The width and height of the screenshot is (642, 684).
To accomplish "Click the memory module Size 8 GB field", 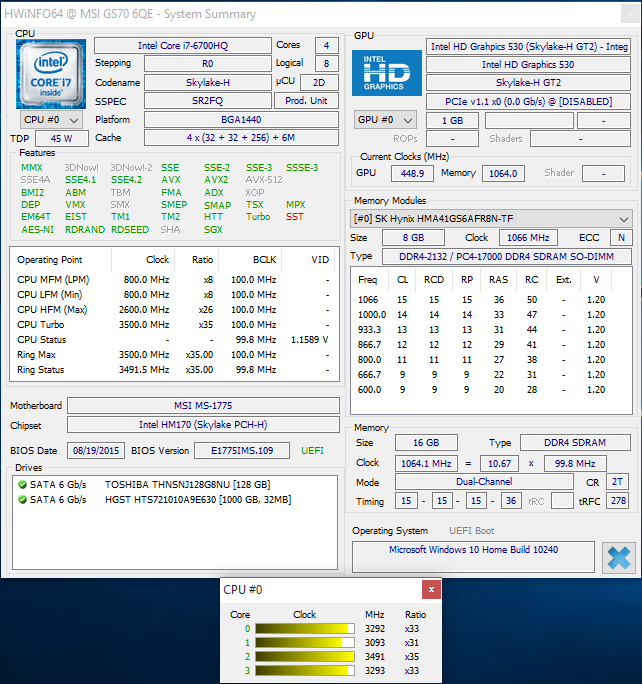I will 413,238.
